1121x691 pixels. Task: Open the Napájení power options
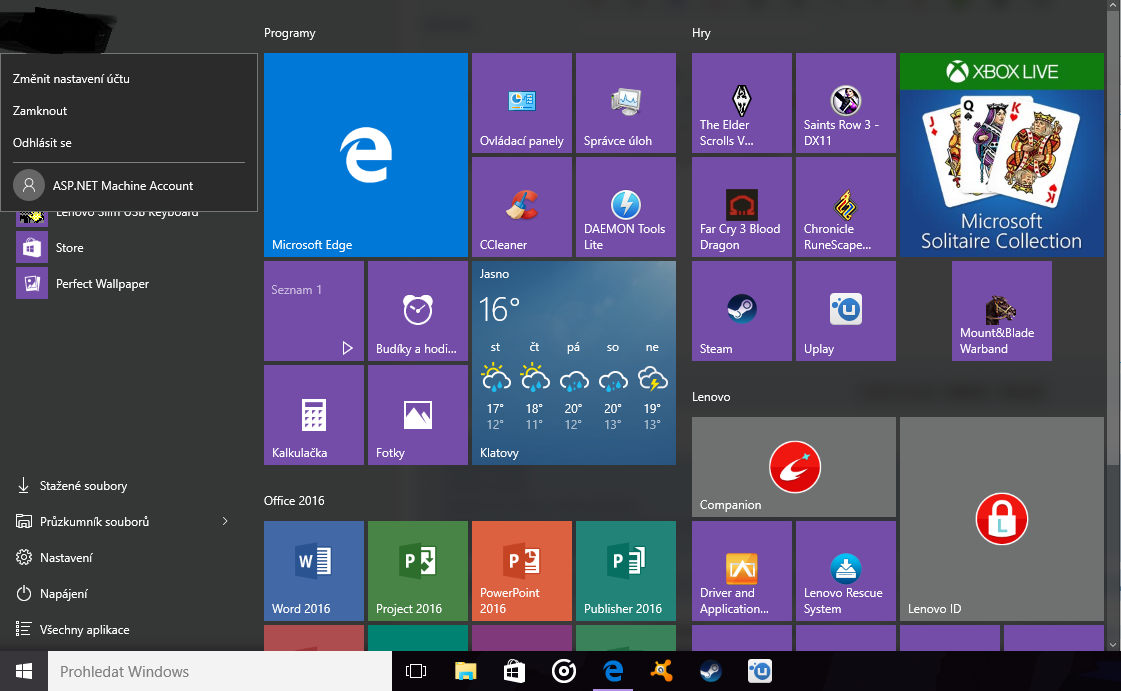click(x=66, y=594)
